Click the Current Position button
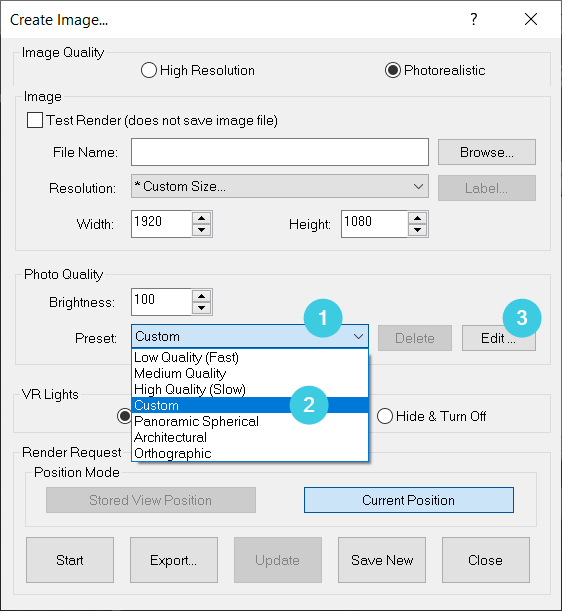Image resolution: width=562 pixels, height=611 pixels. coord(409,500)
